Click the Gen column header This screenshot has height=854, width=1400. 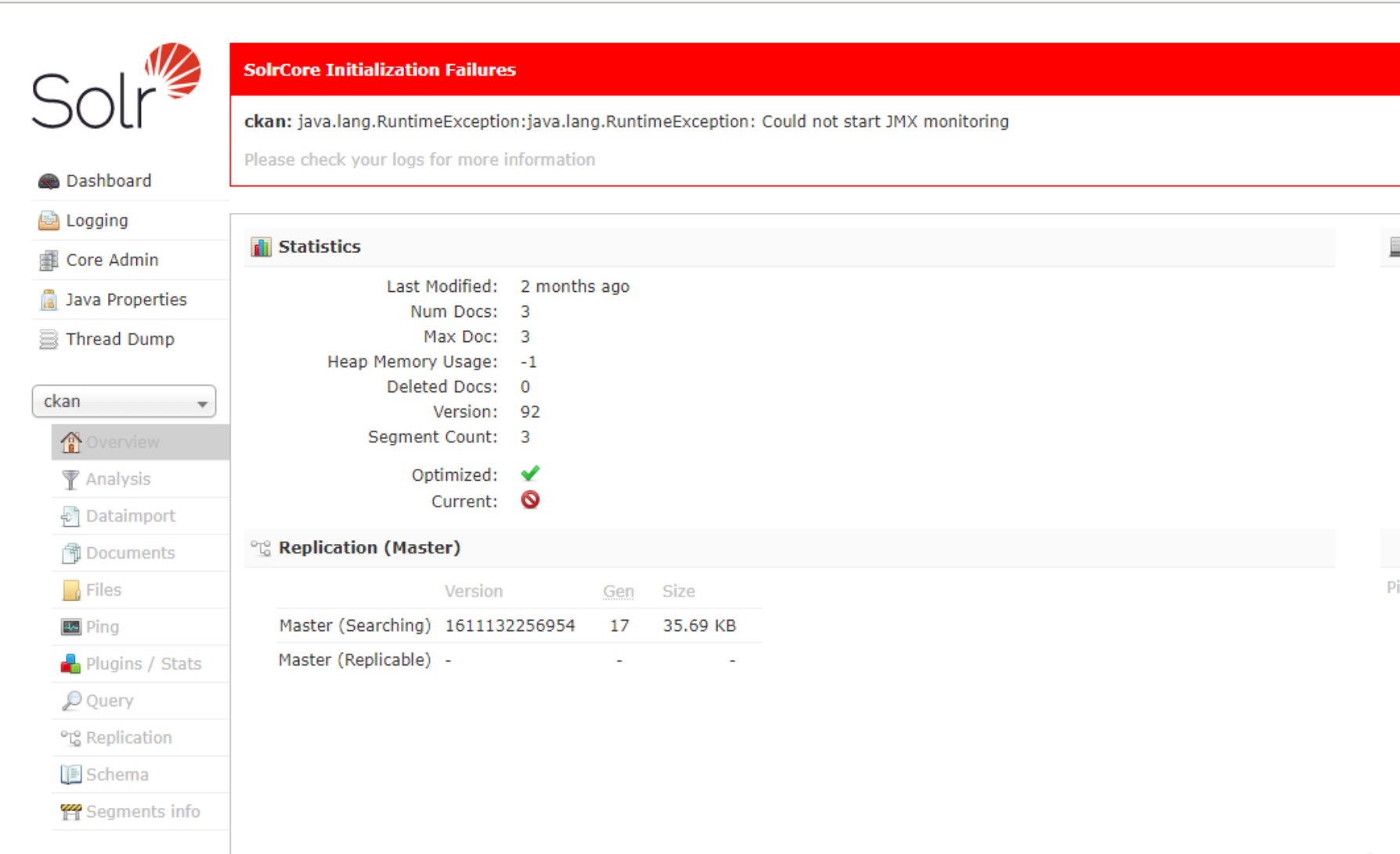(x=618, y=591)
